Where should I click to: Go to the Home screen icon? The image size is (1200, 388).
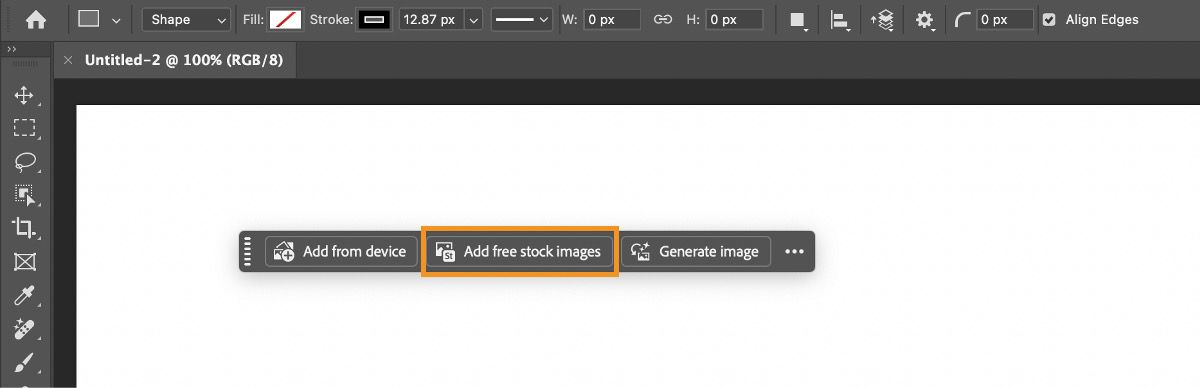tap(35, 19)
